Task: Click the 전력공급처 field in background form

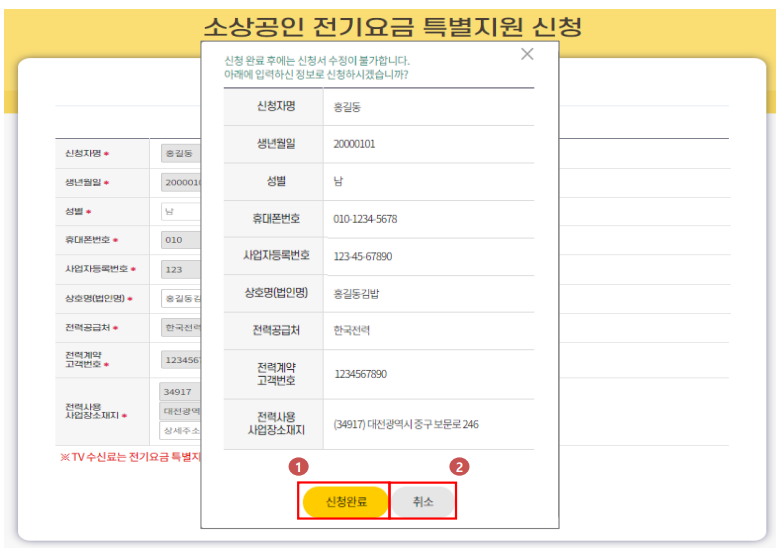Action: pyautogui.click(x=181, y=328)
